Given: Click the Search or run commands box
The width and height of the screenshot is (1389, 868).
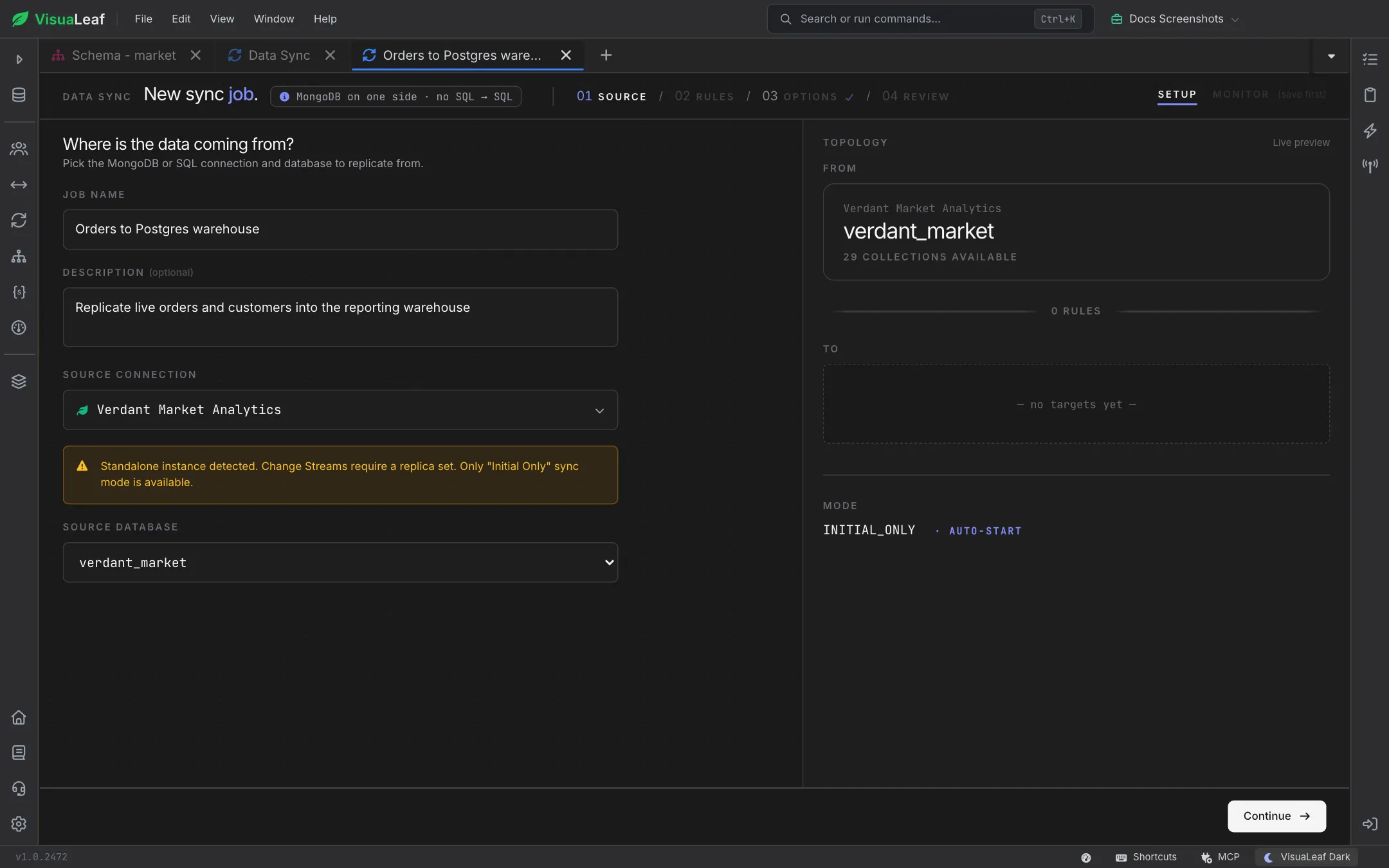Looking at the screenshot, I should point(931,19).
